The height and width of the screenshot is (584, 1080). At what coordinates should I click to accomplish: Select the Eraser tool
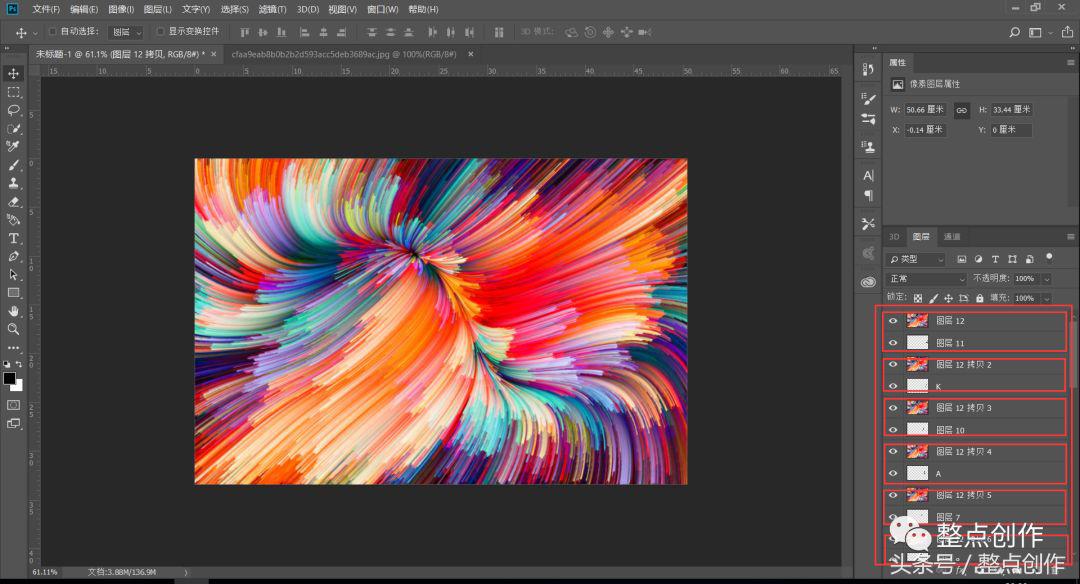(x=14, y=201)
